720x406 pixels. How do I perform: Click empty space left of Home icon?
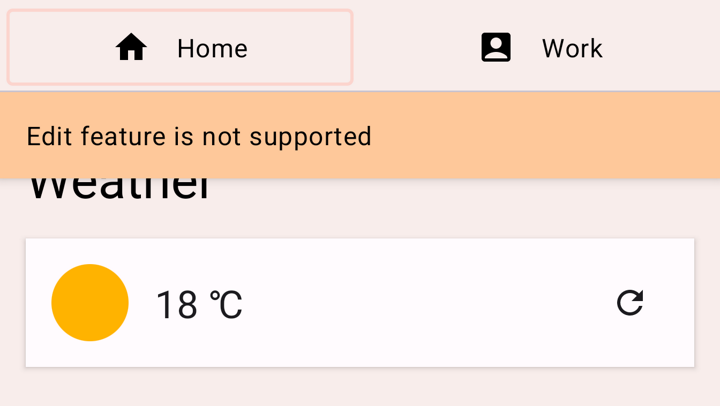[x=60, y=48]
